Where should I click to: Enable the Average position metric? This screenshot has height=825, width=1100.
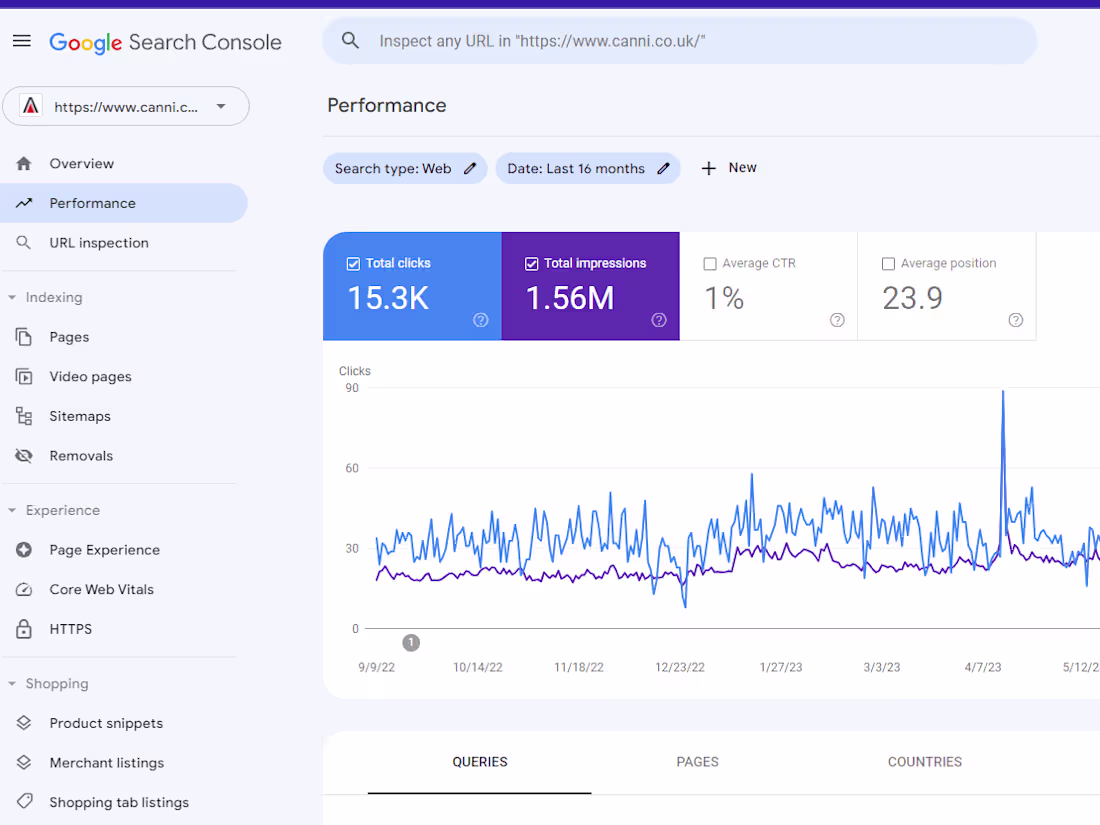888,263
